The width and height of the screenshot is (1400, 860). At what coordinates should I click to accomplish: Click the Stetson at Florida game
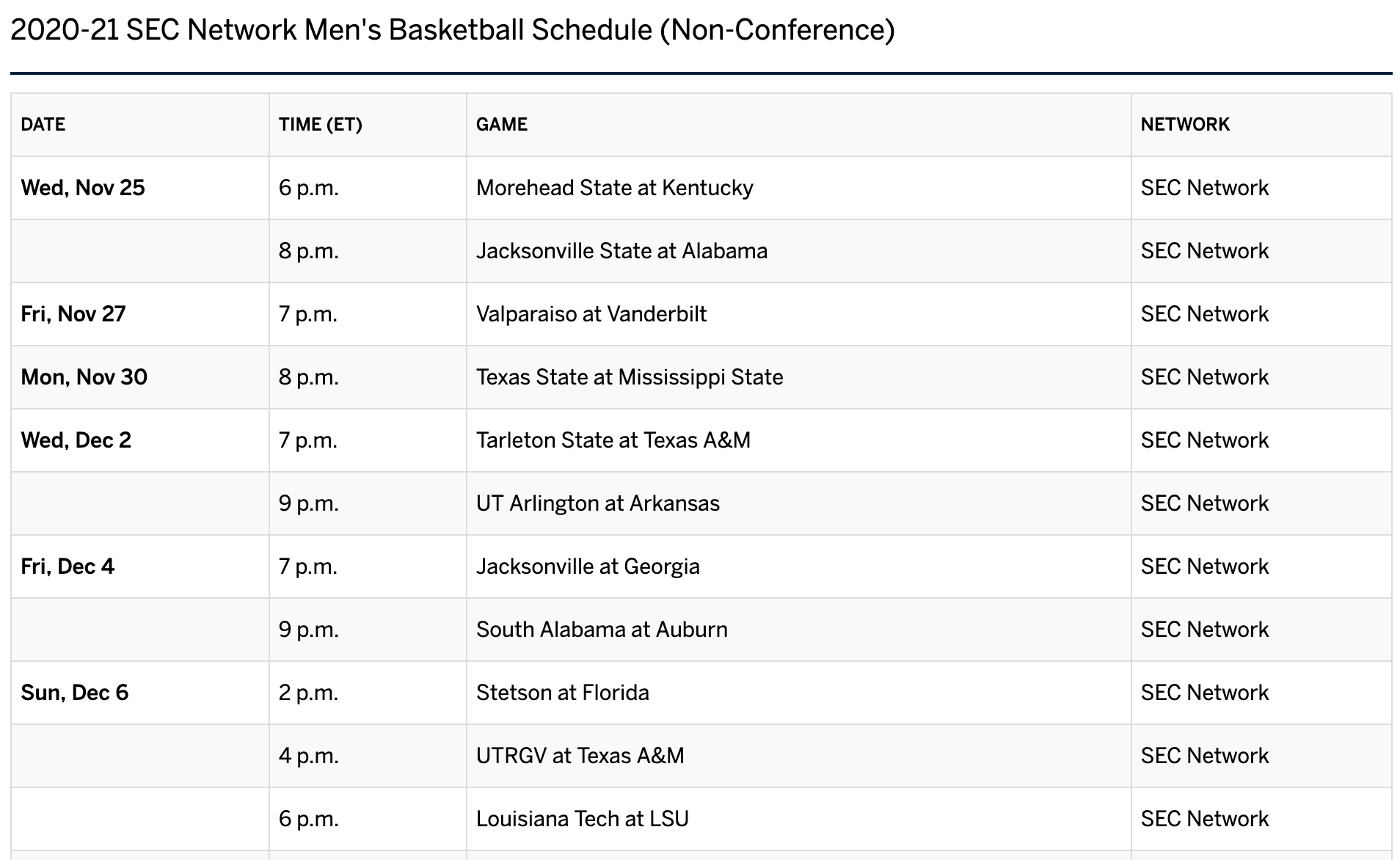click(563, 693)
